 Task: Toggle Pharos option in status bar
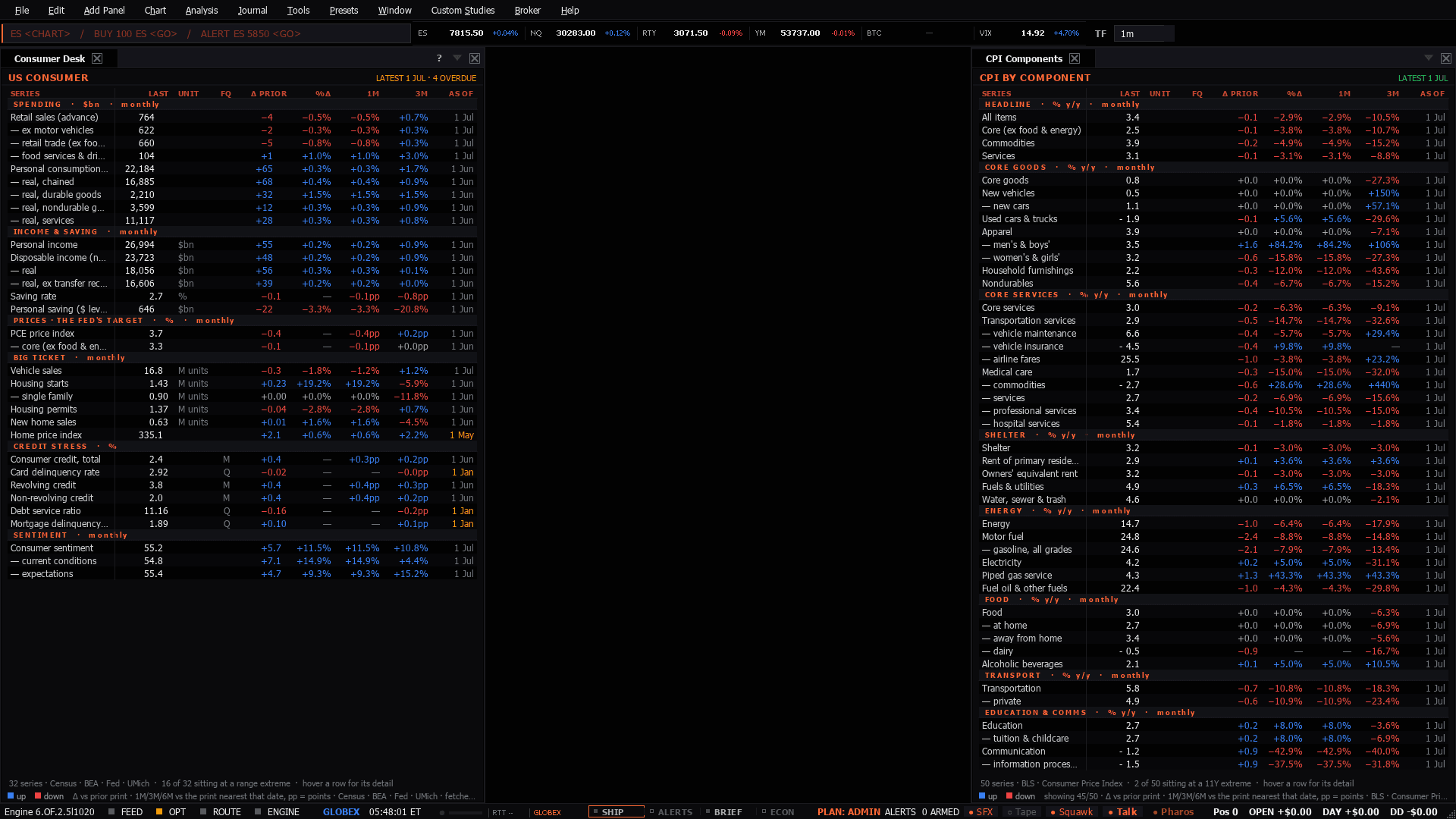coord(1172,811)
